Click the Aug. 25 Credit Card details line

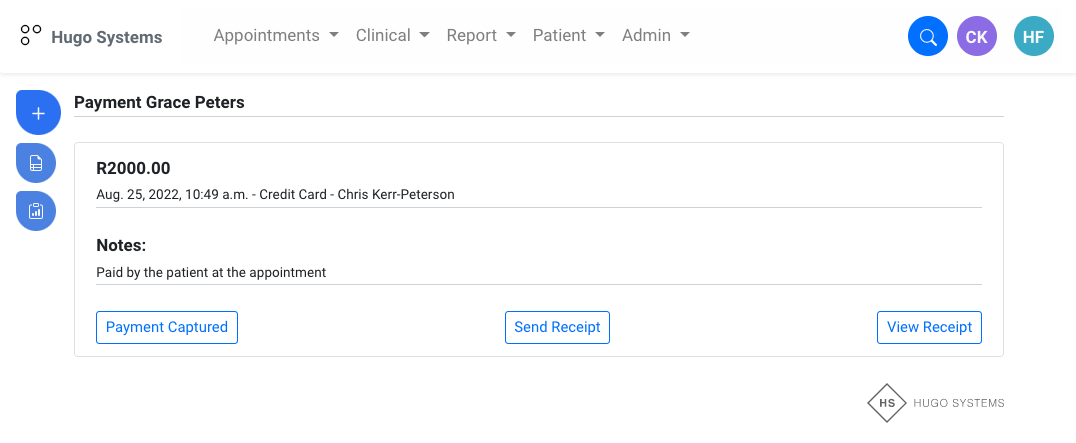275,194
